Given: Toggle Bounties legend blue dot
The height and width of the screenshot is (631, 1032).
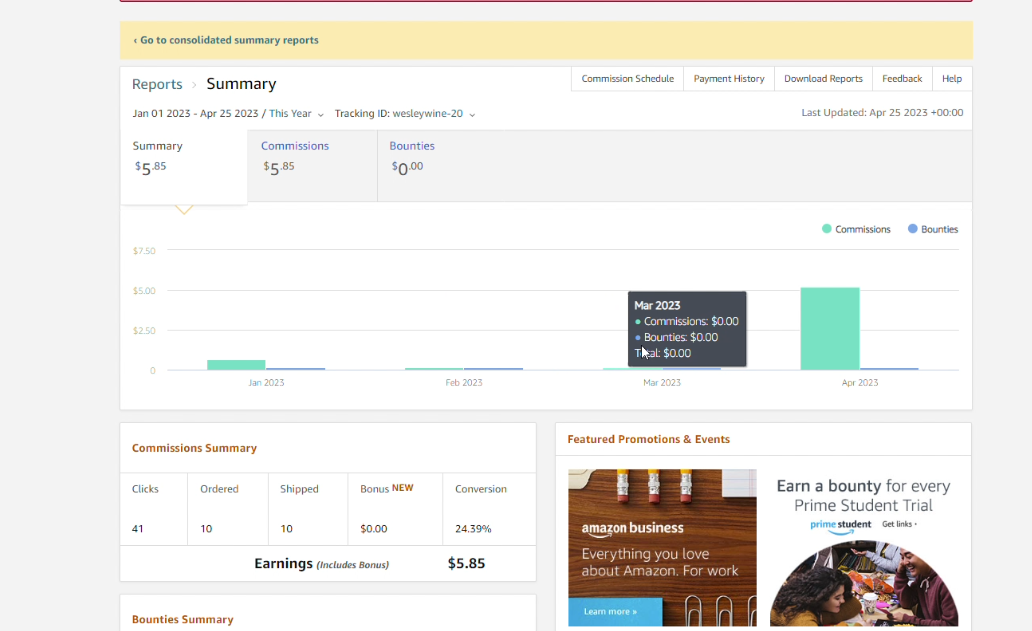Looking at the screenshot, I should tap(912, 228).
